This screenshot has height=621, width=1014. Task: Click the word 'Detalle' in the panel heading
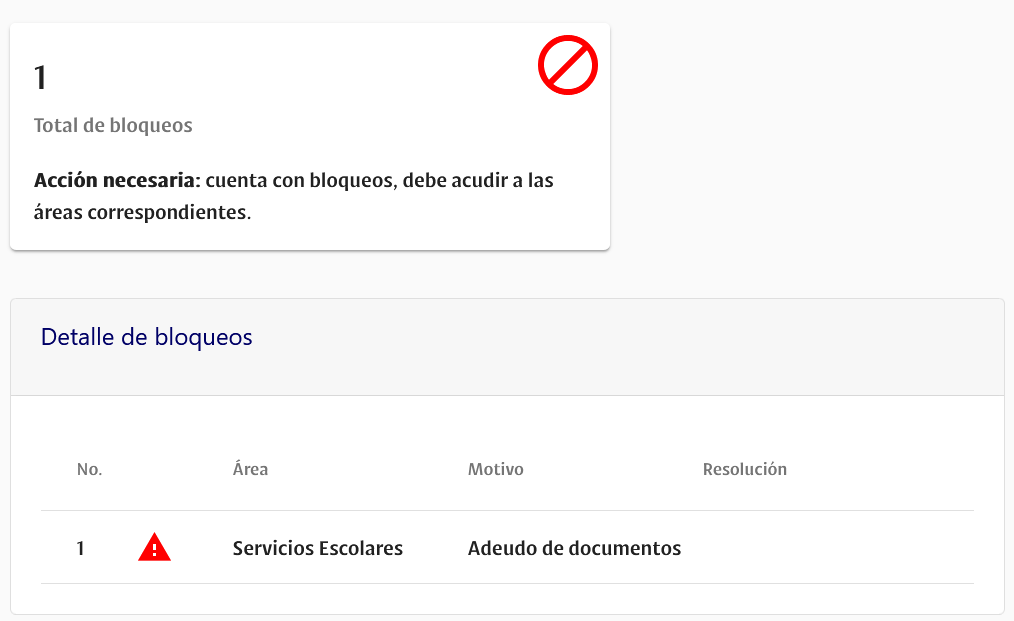click(x=77, y=337)
